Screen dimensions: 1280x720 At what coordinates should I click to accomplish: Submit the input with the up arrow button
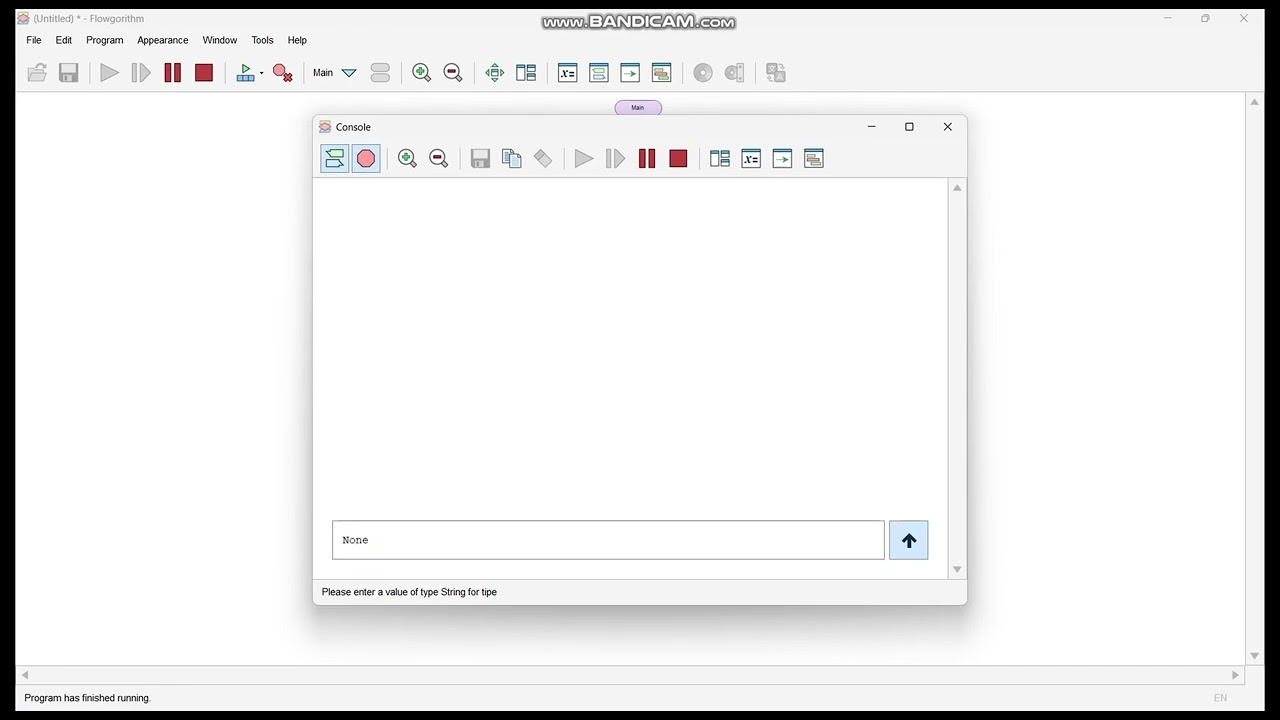(909, 540)
